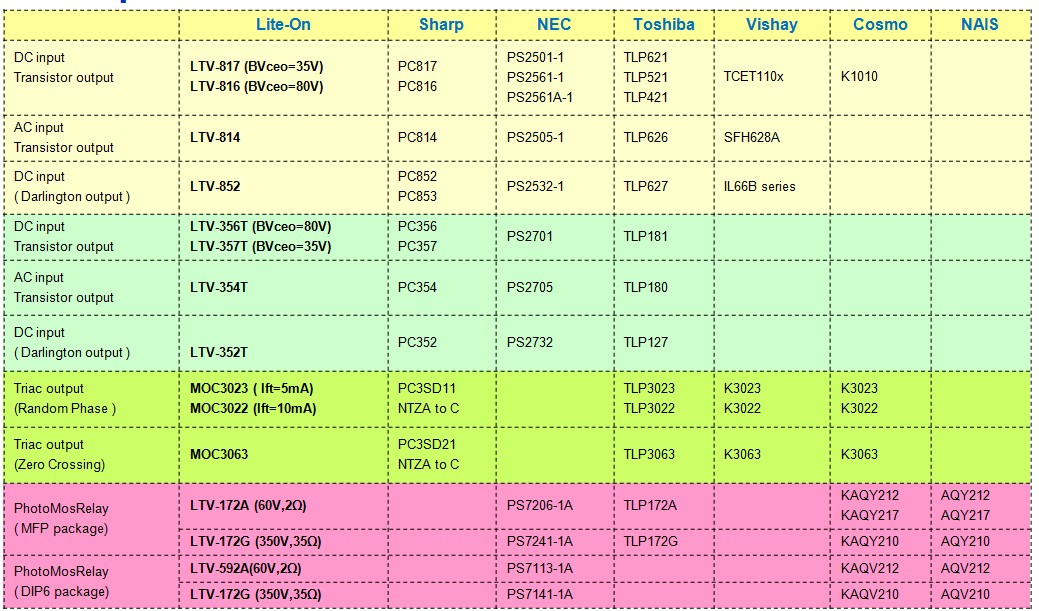Select LTV-172A (60V,2Ω)
The height and width of the screenshot is (611, 1039).
[248, 506]
